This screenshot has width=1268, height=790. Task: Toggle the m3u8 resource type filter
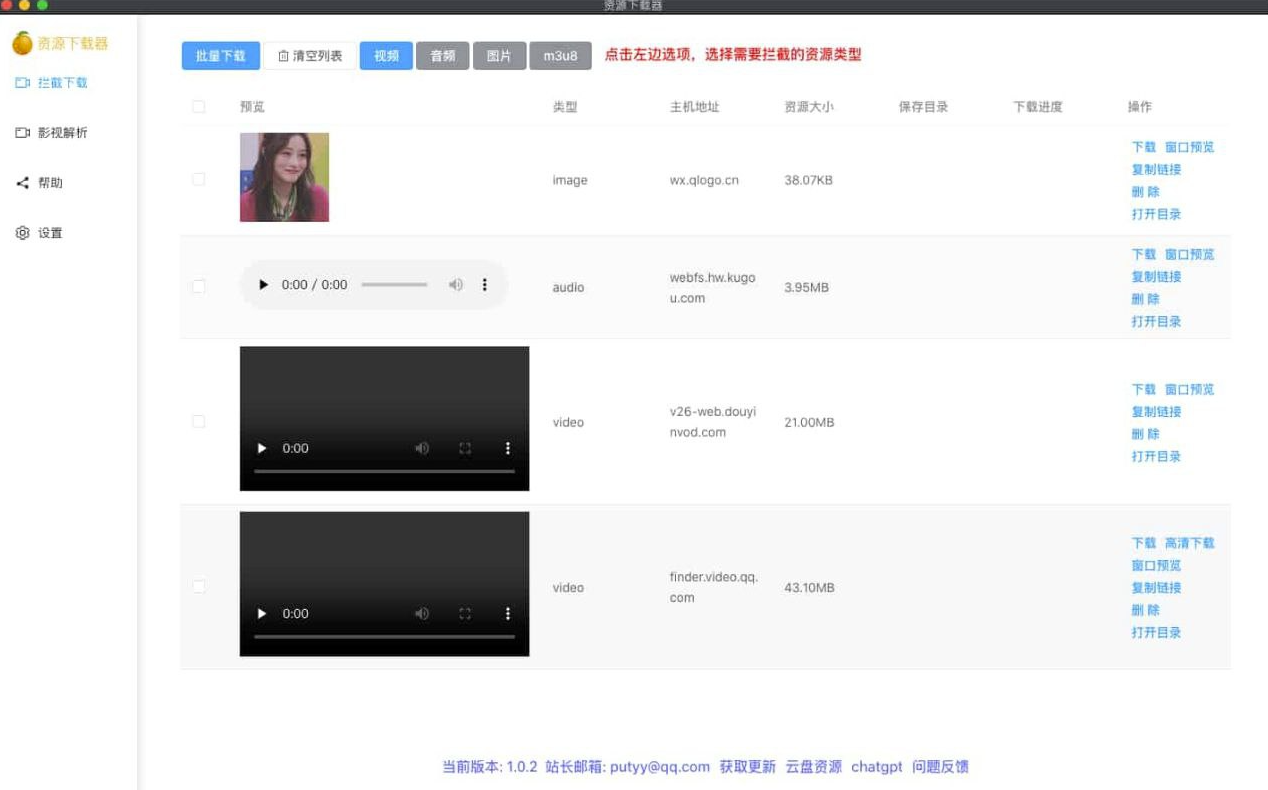tap(560, 56)
